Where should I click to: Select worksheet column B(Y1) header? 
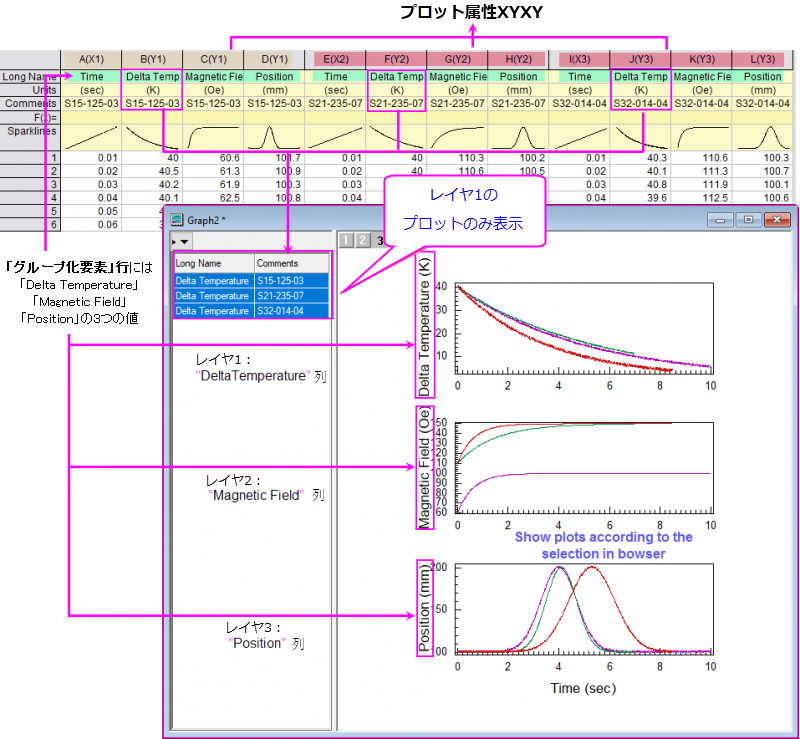pos(153,59)
